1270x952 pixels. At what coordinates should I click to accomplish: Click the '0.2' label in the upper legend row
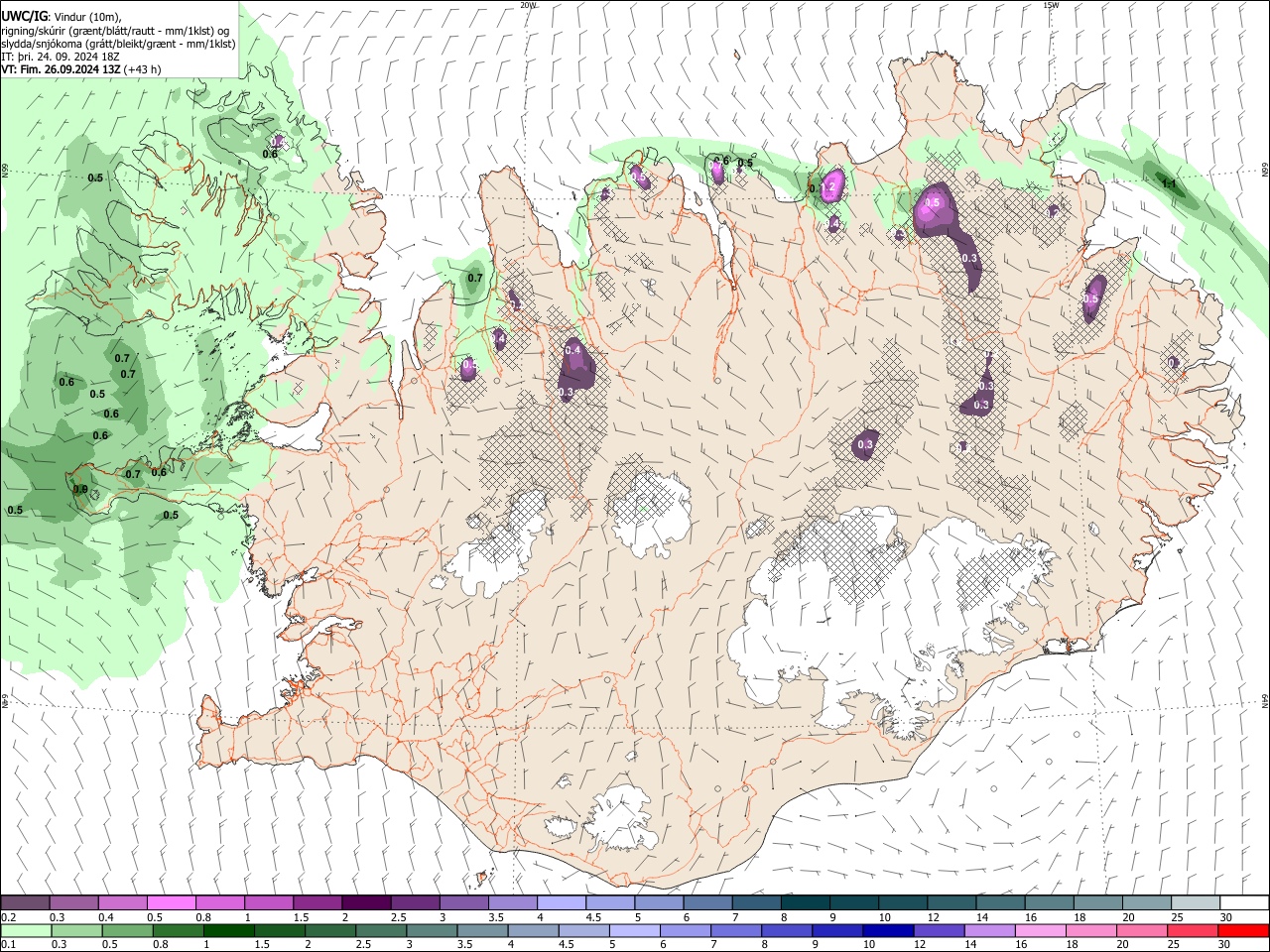tap(8, 917)
